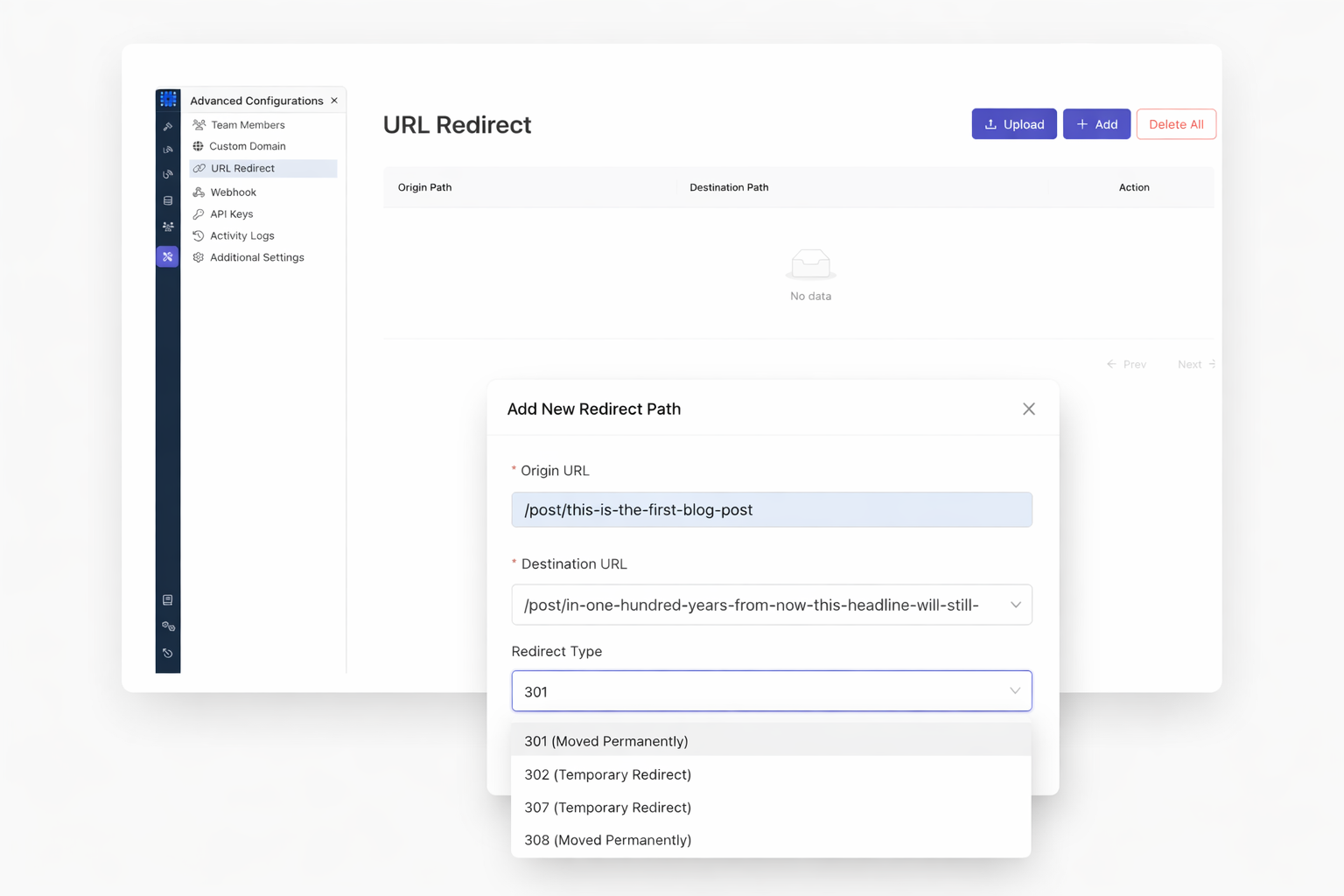Go to API Keys menu item
Screen dimensions: 1344x896
pyautogui.click(x=231, y=214)
